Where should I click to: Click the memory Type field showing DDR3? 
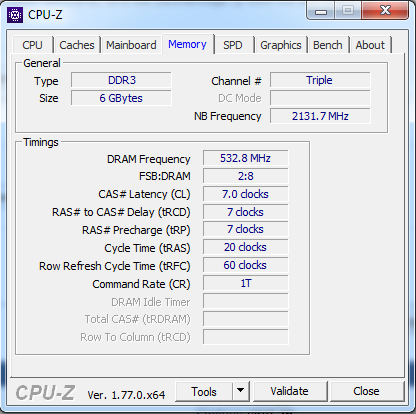pyautogui.click(x=121, y=80)
